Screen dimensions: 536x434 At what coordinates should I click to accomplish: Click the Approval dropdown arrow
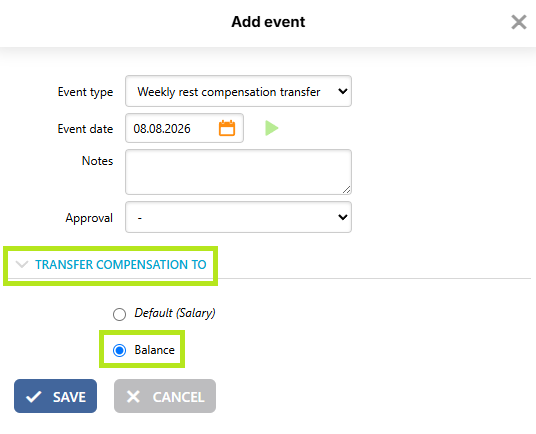coord(343,217)
